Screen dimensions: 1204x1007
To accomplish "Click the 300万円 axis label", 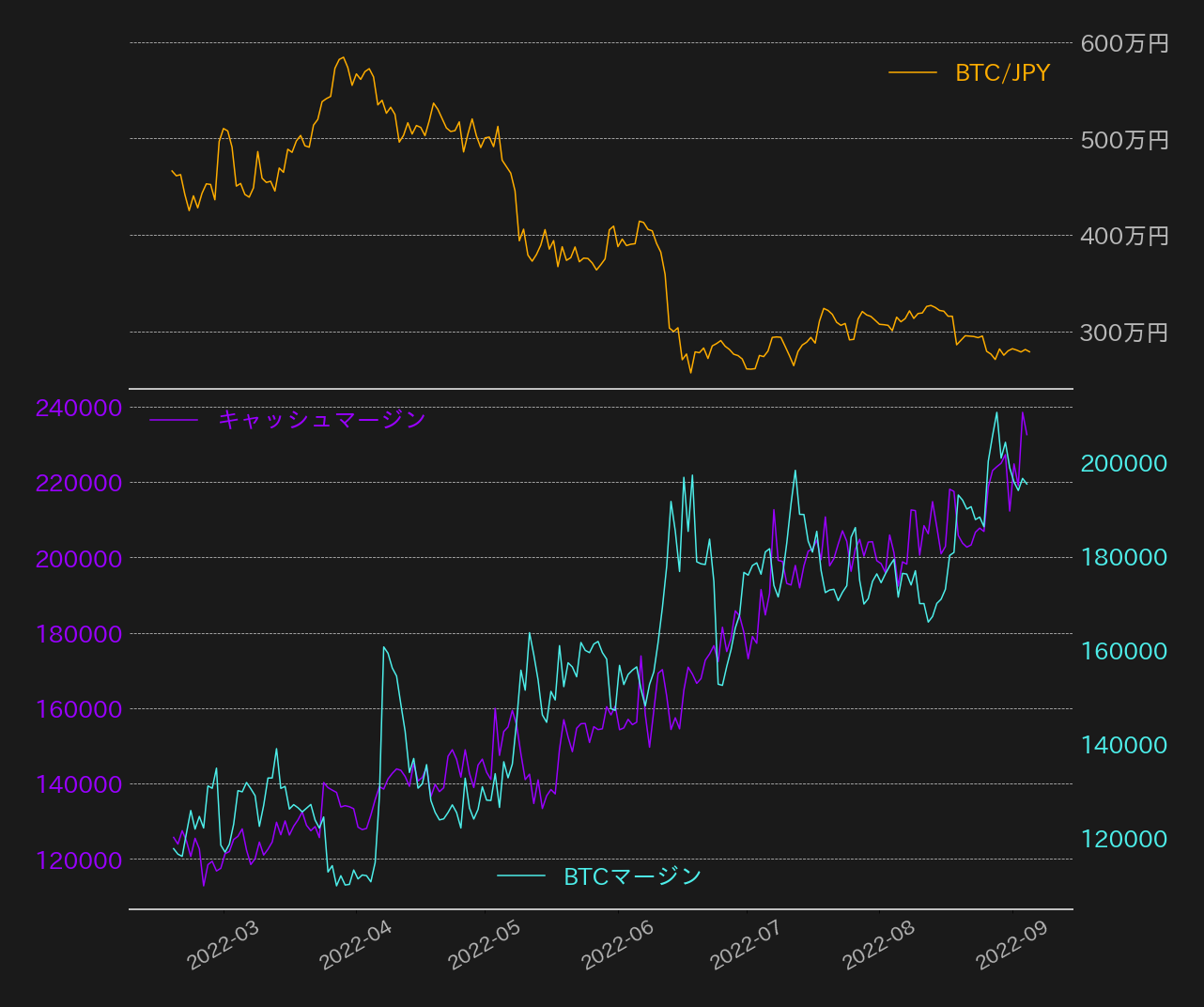I will tap(1124, 333).
